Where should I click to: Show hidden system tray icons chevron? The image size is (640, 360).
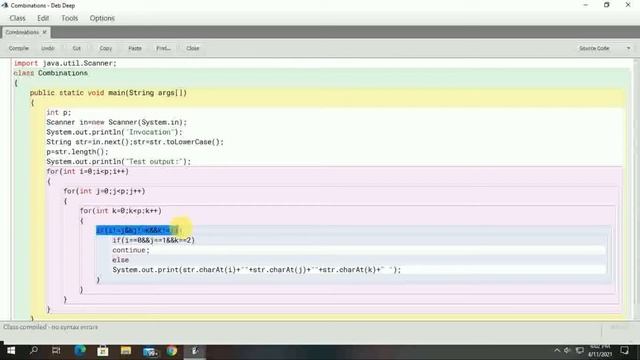pyautogui.click(x=557, y=351)
